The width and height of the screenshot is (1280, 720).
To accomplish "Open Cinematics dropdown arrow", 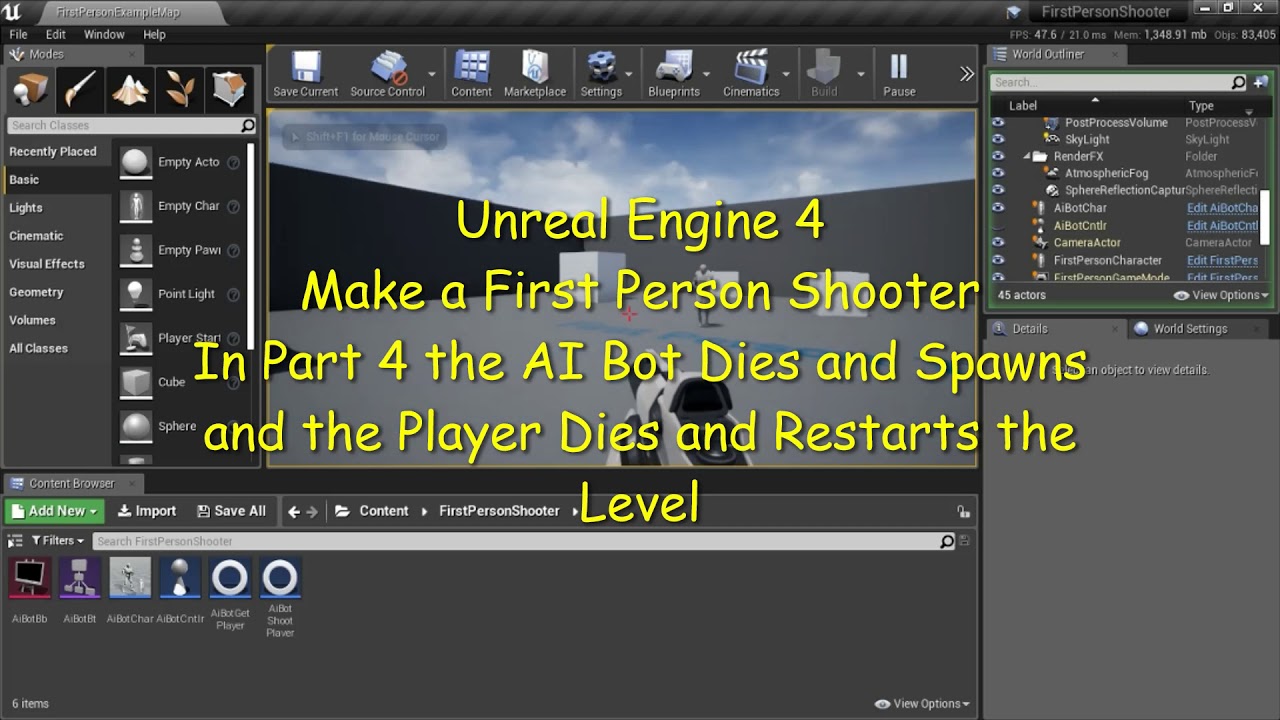I will pyautogui.click(x=786, y=74).
